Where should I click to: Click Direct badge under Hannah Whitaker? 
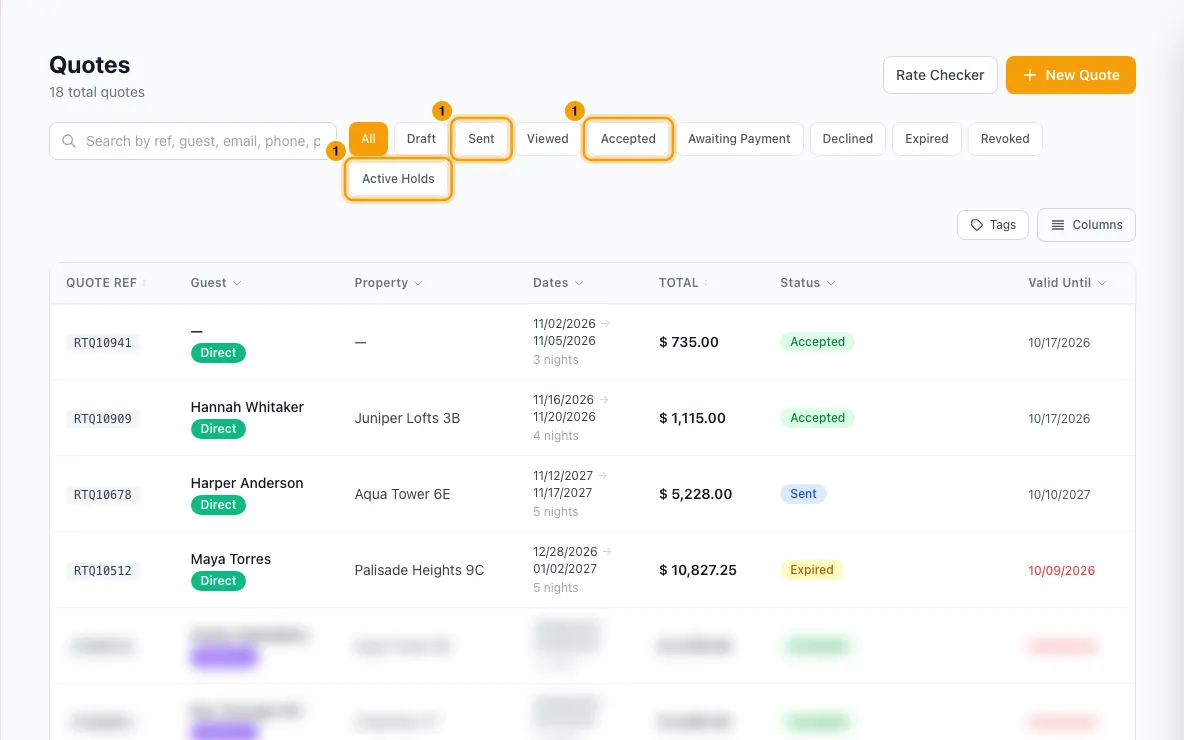pyautogui.click(x=218, y=429)
